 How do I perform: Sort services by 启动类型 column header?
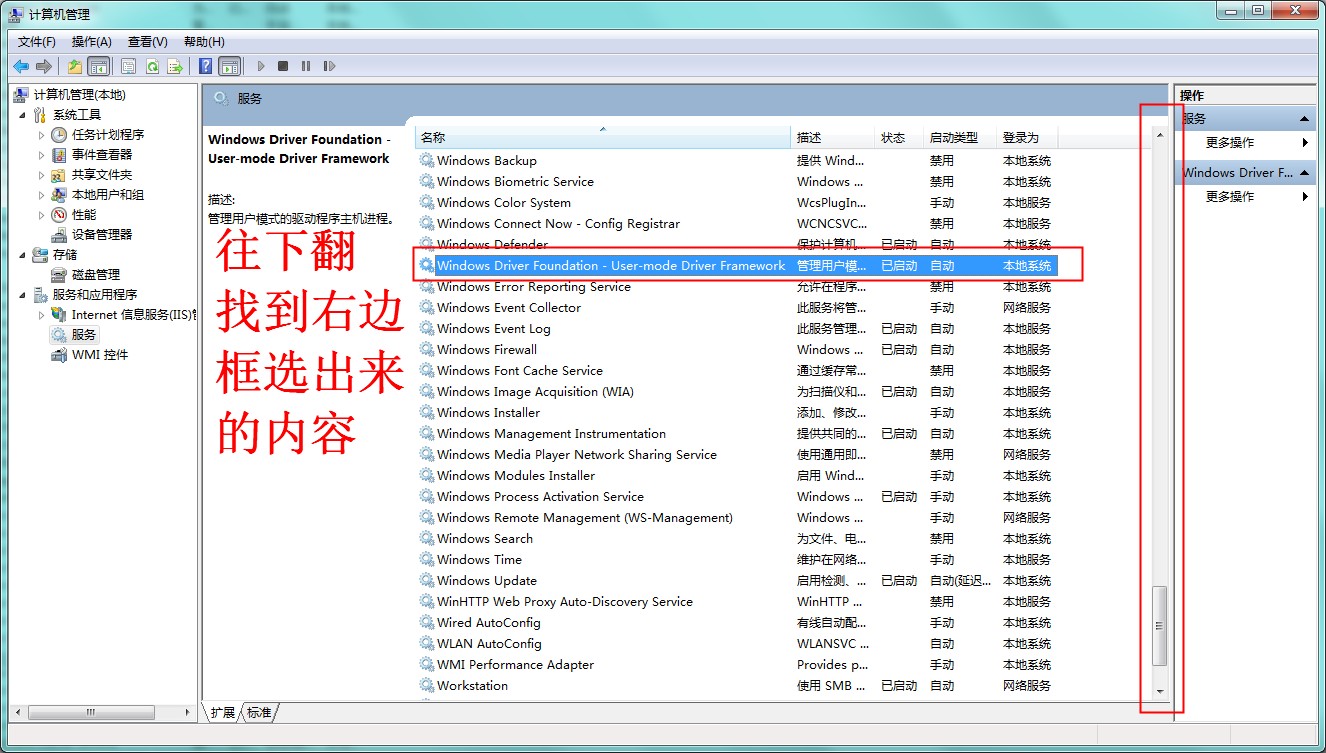point(961,137)
